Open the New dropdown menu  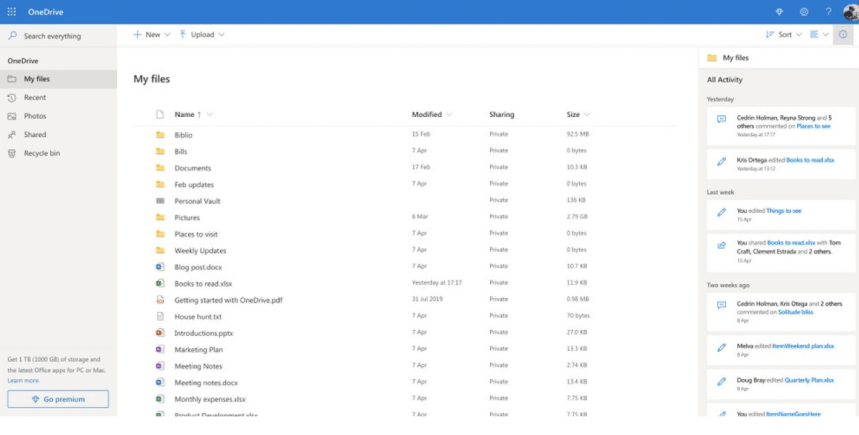tap(152, 35)
